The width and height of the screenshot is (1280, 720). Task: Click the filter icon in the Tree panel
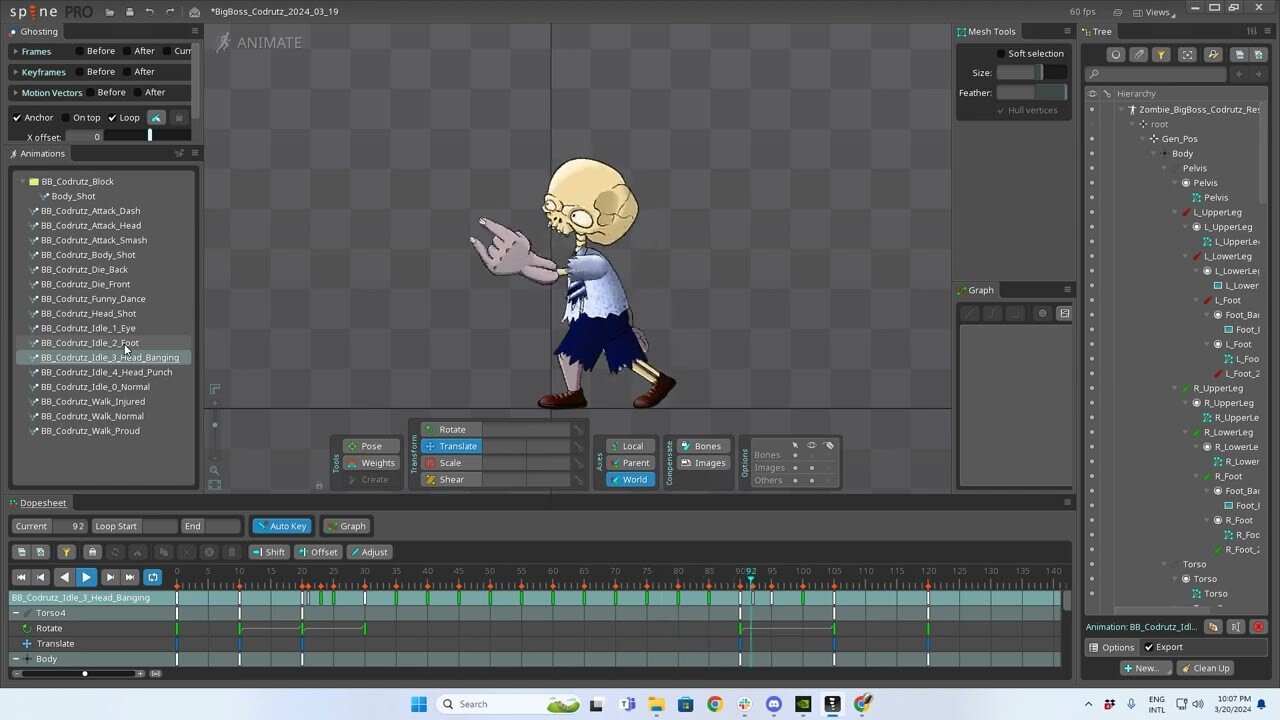click(1160, 54)
